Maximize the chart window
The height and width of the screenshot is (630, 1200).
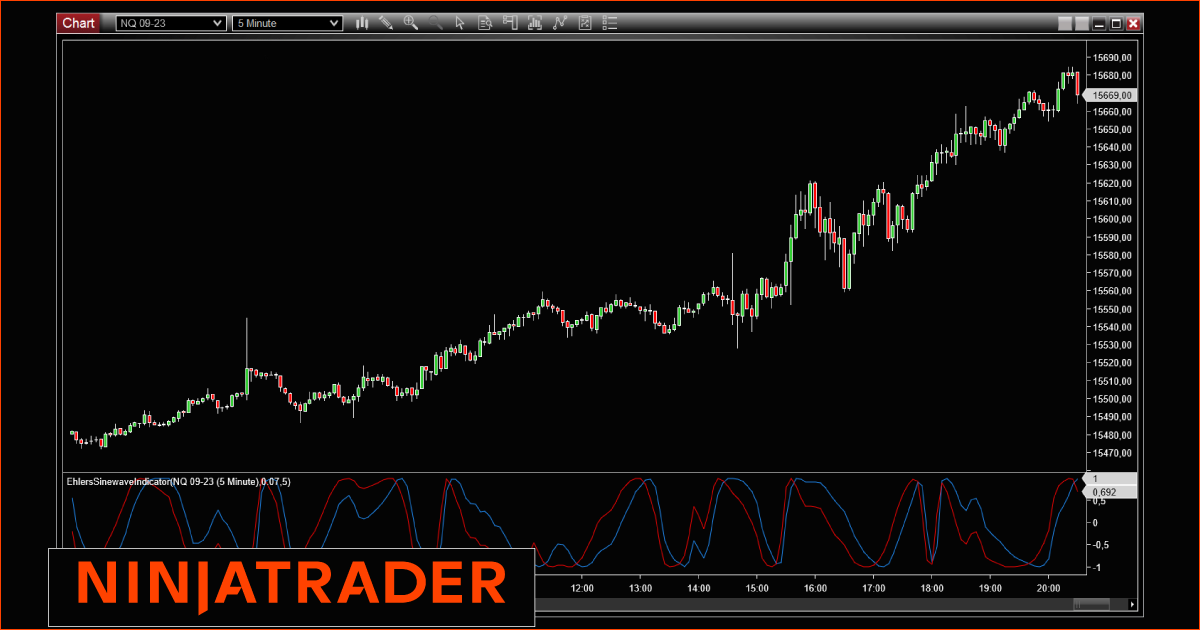1116,23
